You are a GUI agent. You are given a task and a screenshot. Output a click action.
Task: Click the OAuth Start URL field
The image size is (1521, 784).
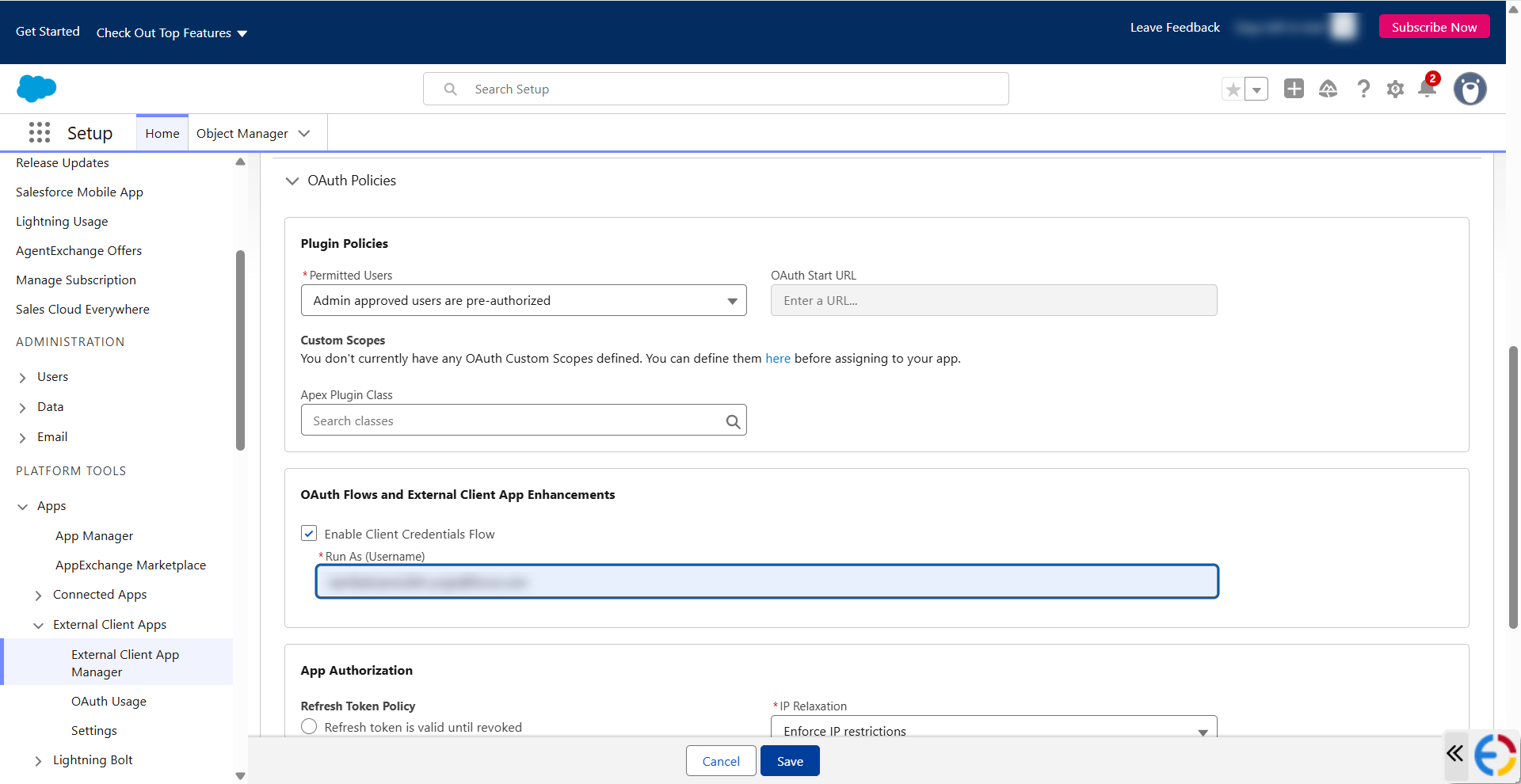[993, 300]
